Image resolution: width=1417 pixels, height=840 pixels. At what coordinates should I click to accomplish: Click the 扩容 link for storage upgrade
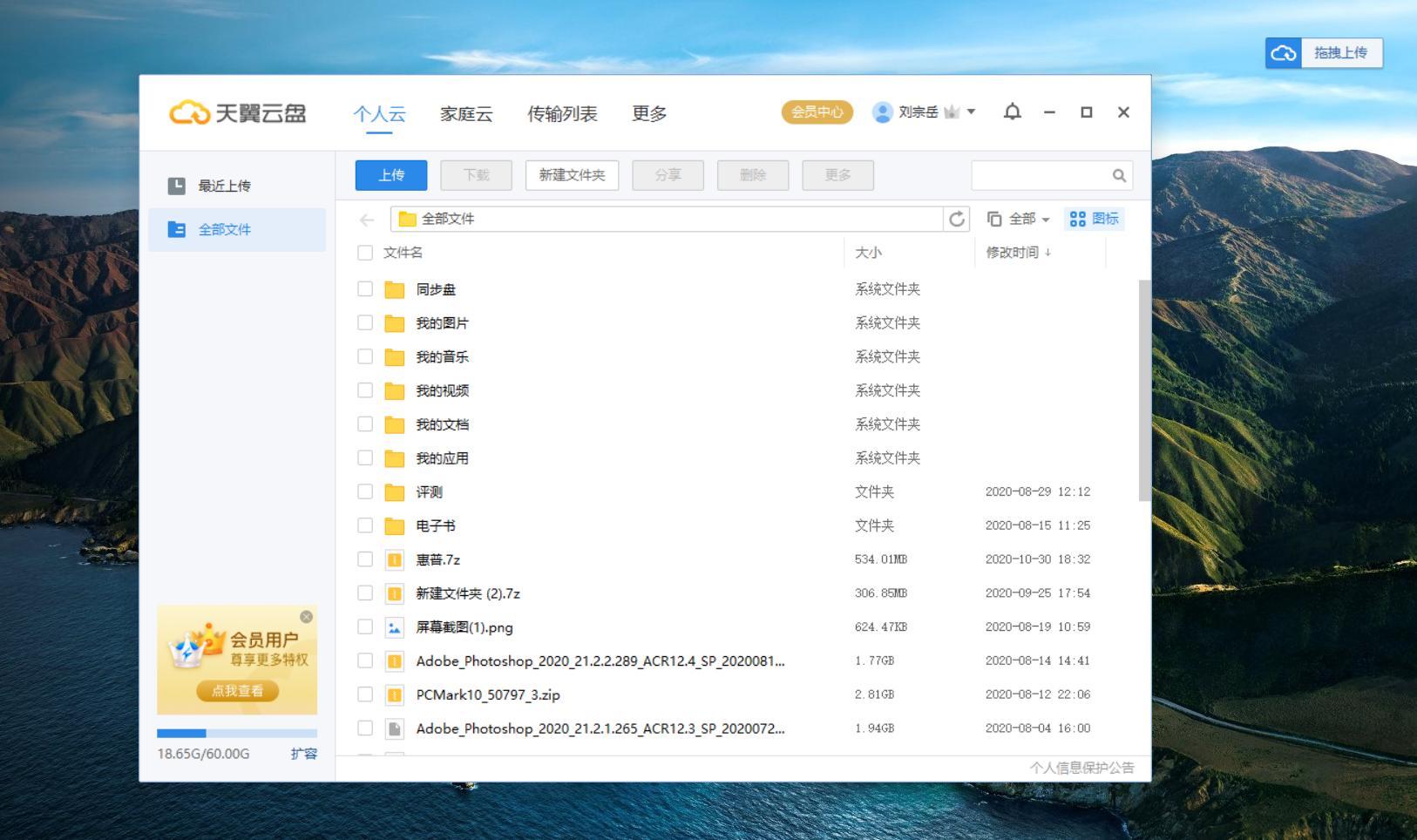coord(304,754)
